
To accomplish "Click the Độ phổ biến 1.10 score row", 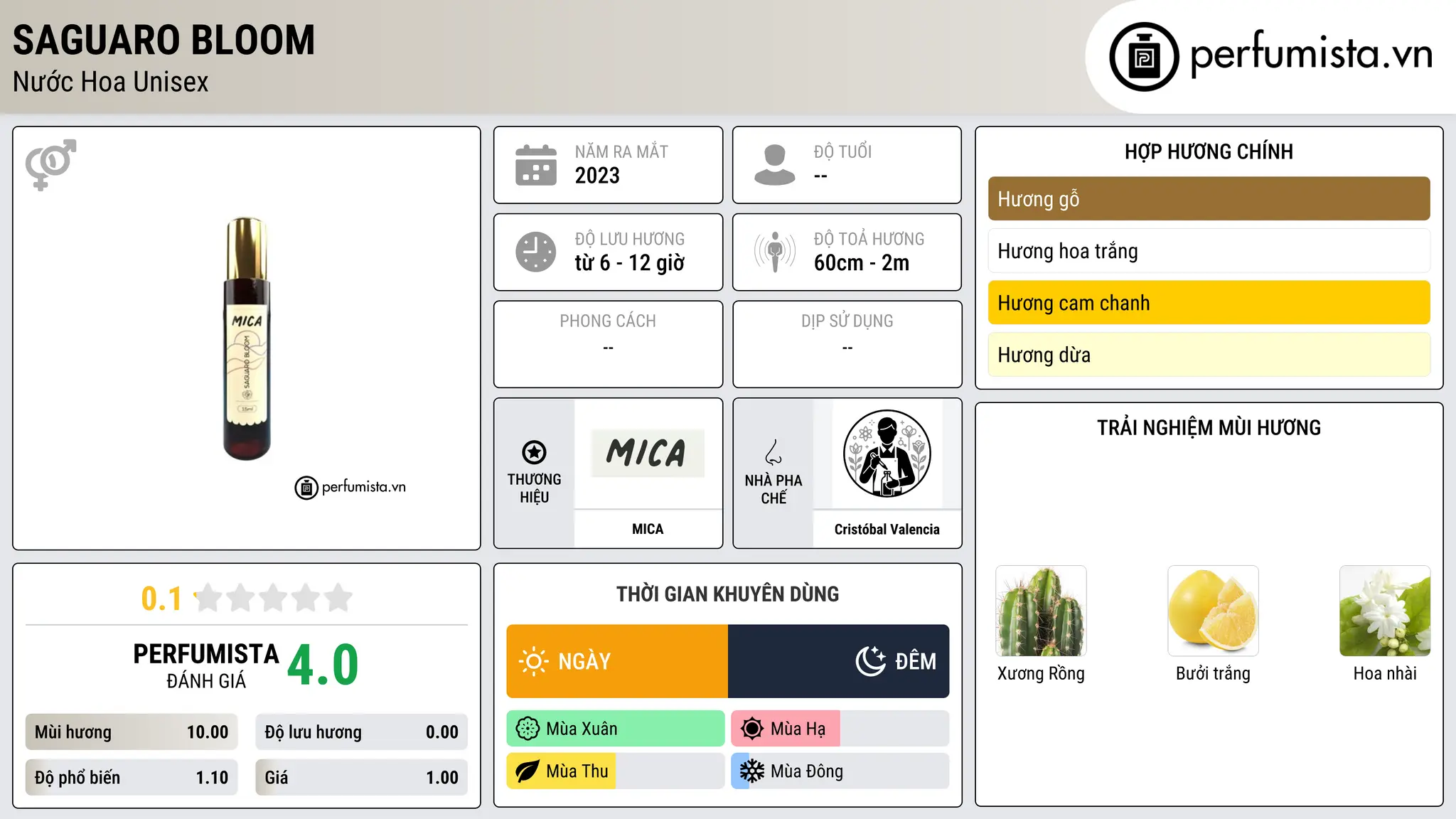I will point(132,778).
